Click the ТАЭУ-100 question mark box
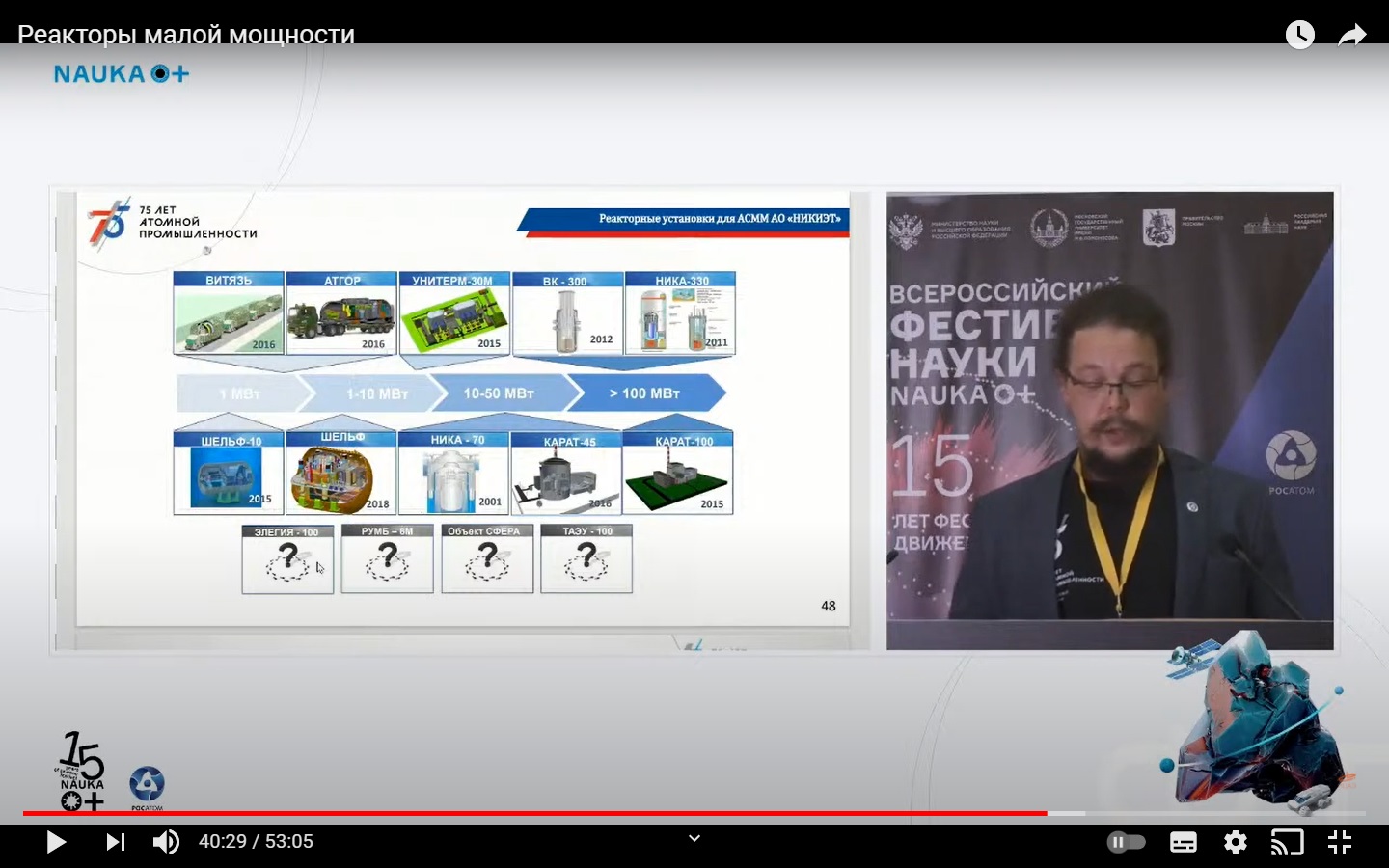The image size is (1389, 868). (586, 558)
